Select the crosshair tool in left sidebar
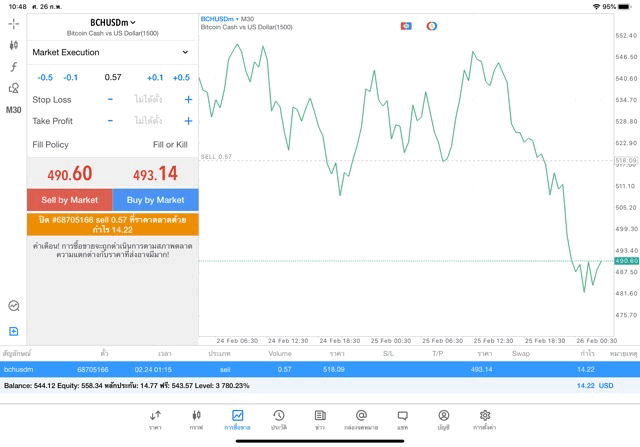This screenshot has width=640, height=447. pyautogui.click(x=14, y=23)
